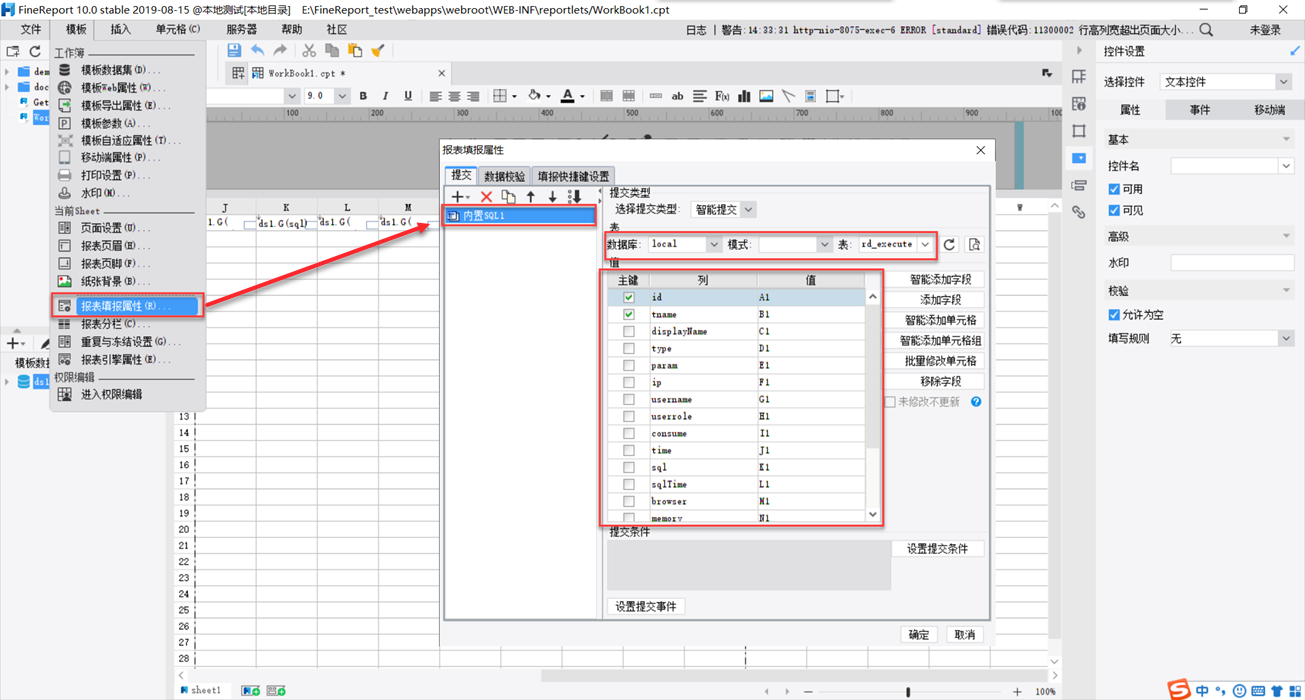Viewport: 1305px width, 700px height.
Task: Collapse the 基本 section in widget settings
Action: tap(1286, 139)
